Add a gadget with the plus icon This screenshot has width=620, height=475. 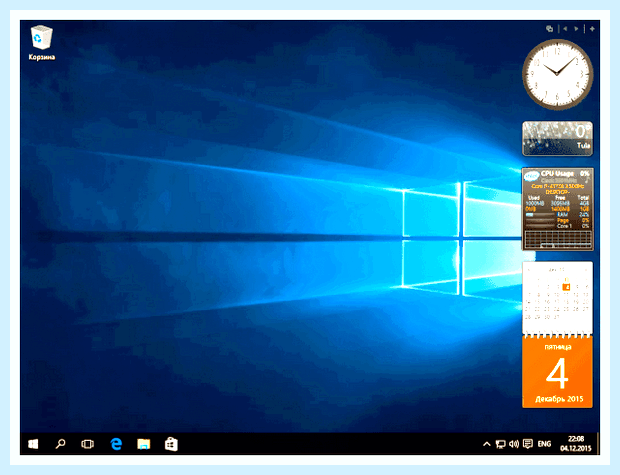(x=592, y=28)
